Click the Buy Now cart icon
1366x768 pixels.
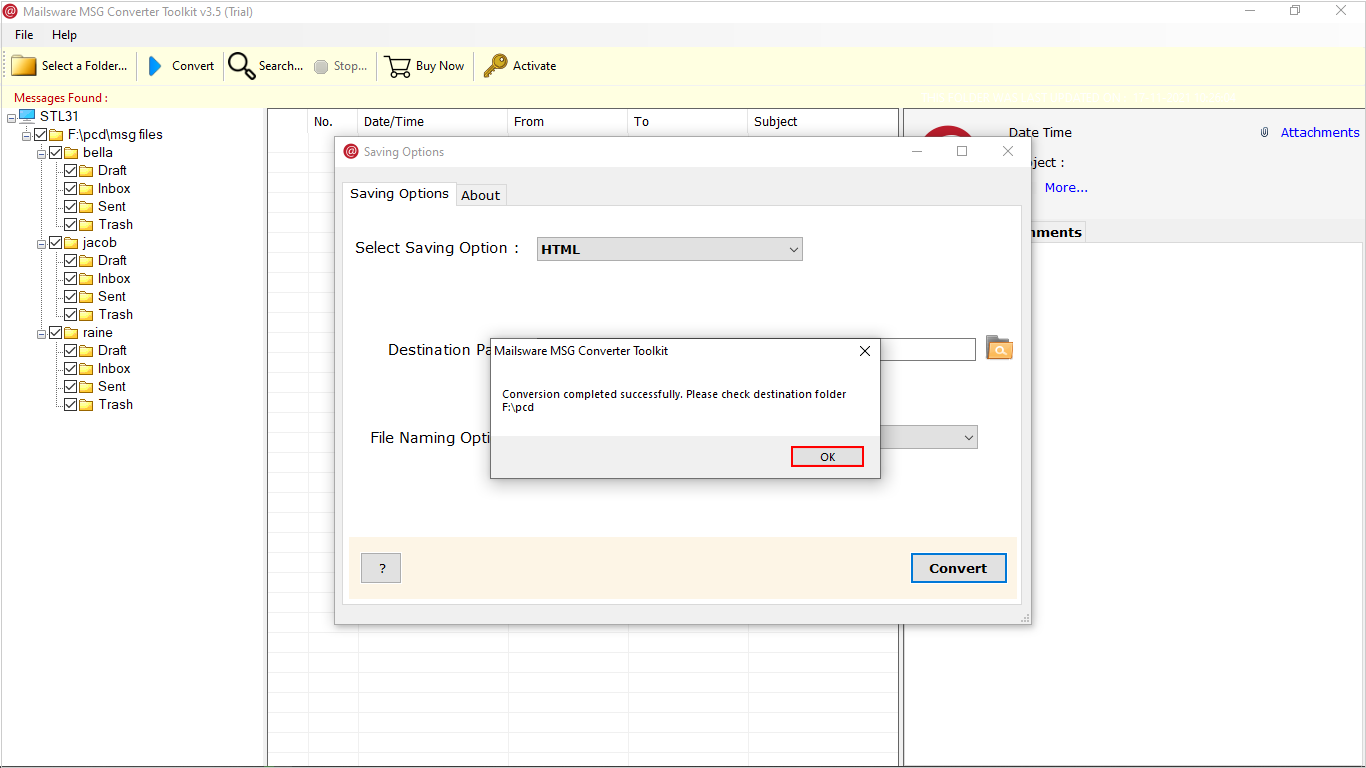pos(398,66)
